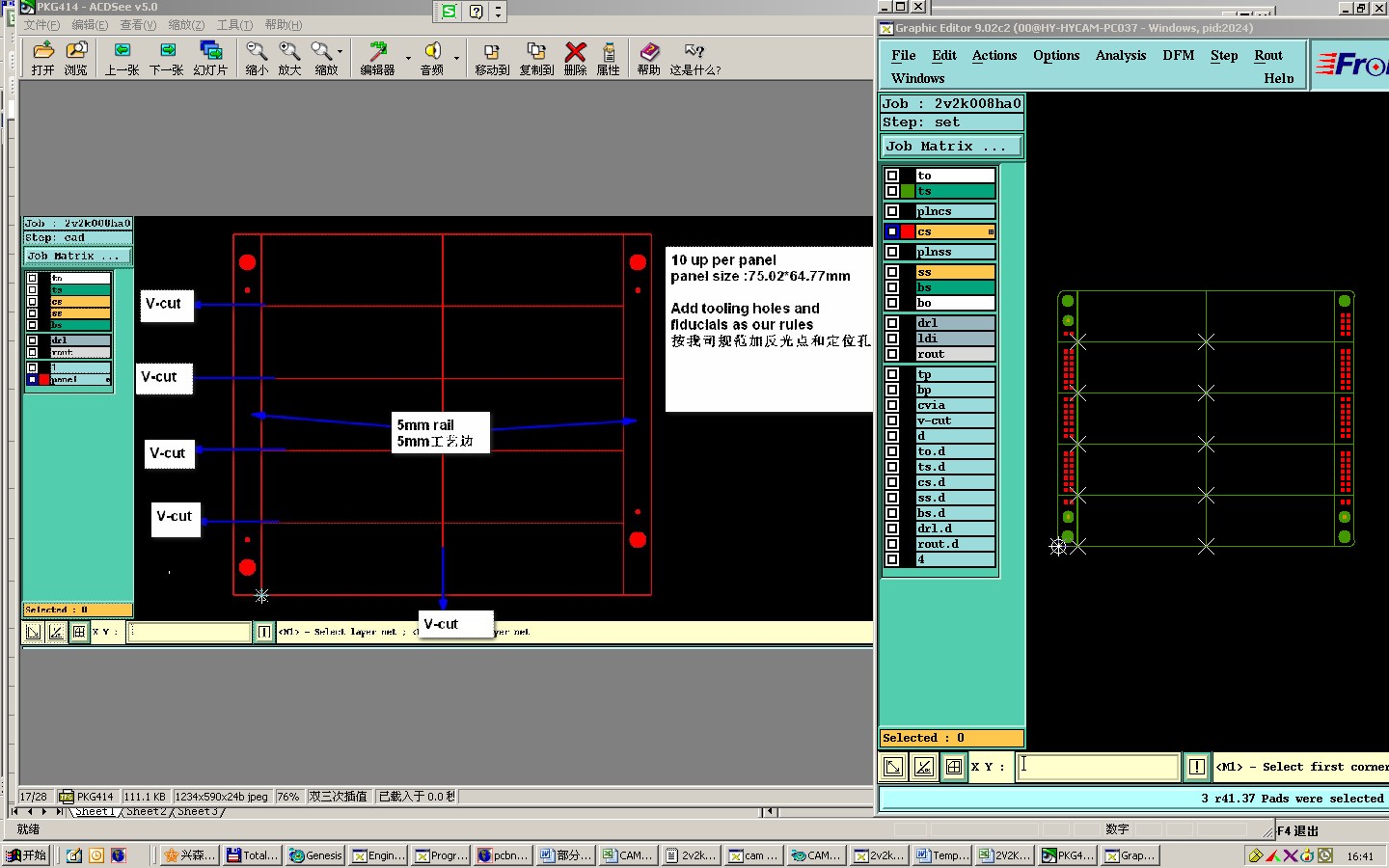Click the Properties (属性) toolbar icon
The height and width of the screenshot is (868, 1389).
click(x=609, y=58)
